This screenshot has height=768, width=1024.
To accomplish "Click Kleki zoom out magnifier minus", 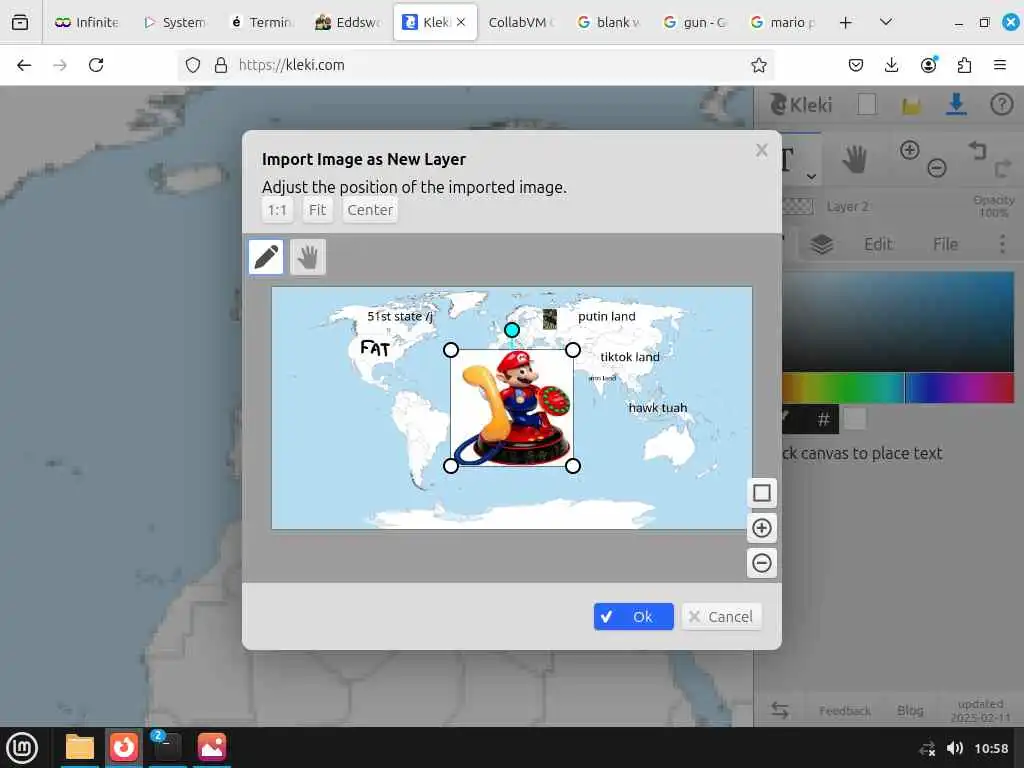I will [936, 168].
